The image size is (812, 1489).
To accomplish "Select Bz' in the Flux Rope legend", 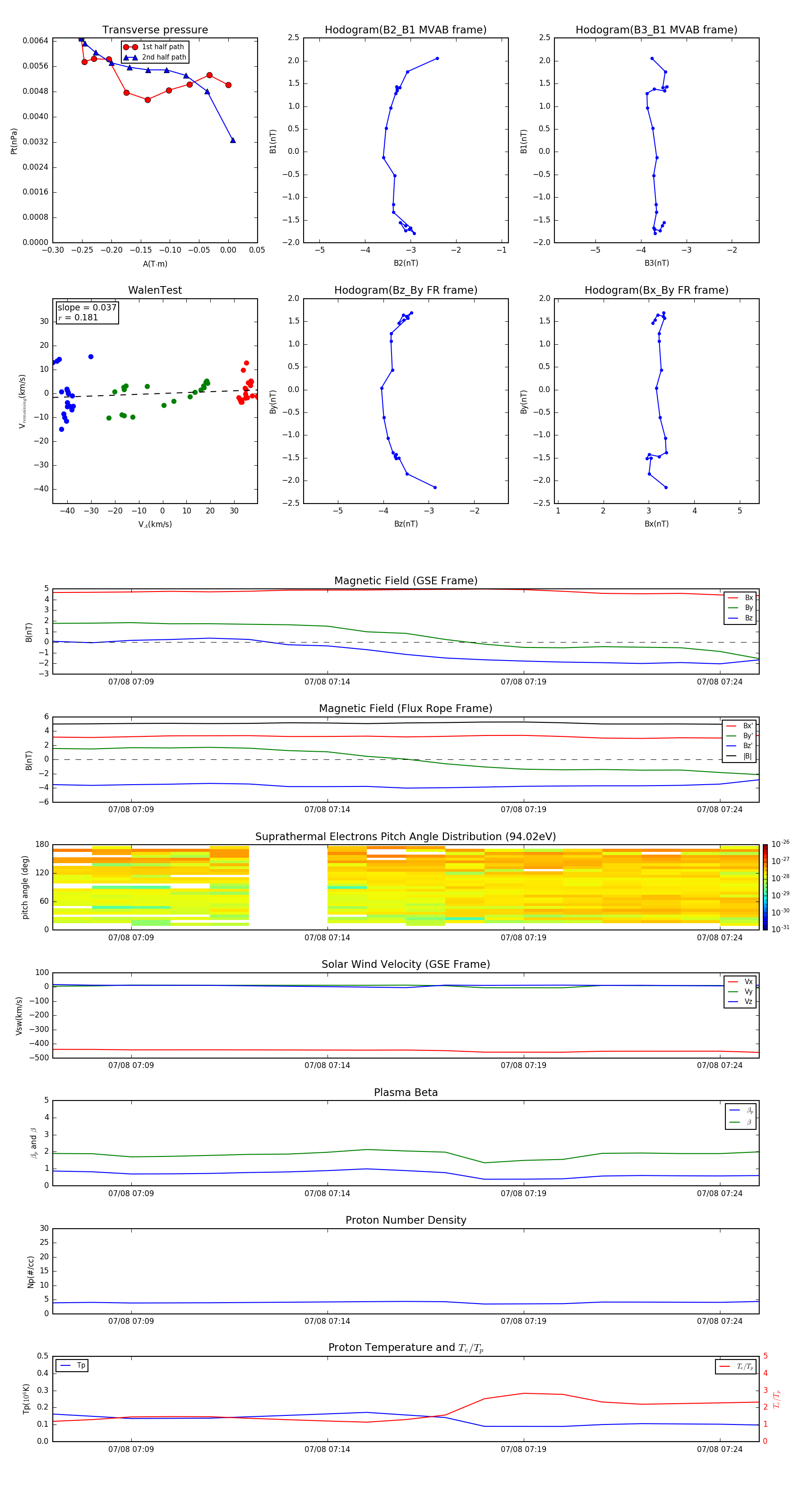I will [740, 746].
